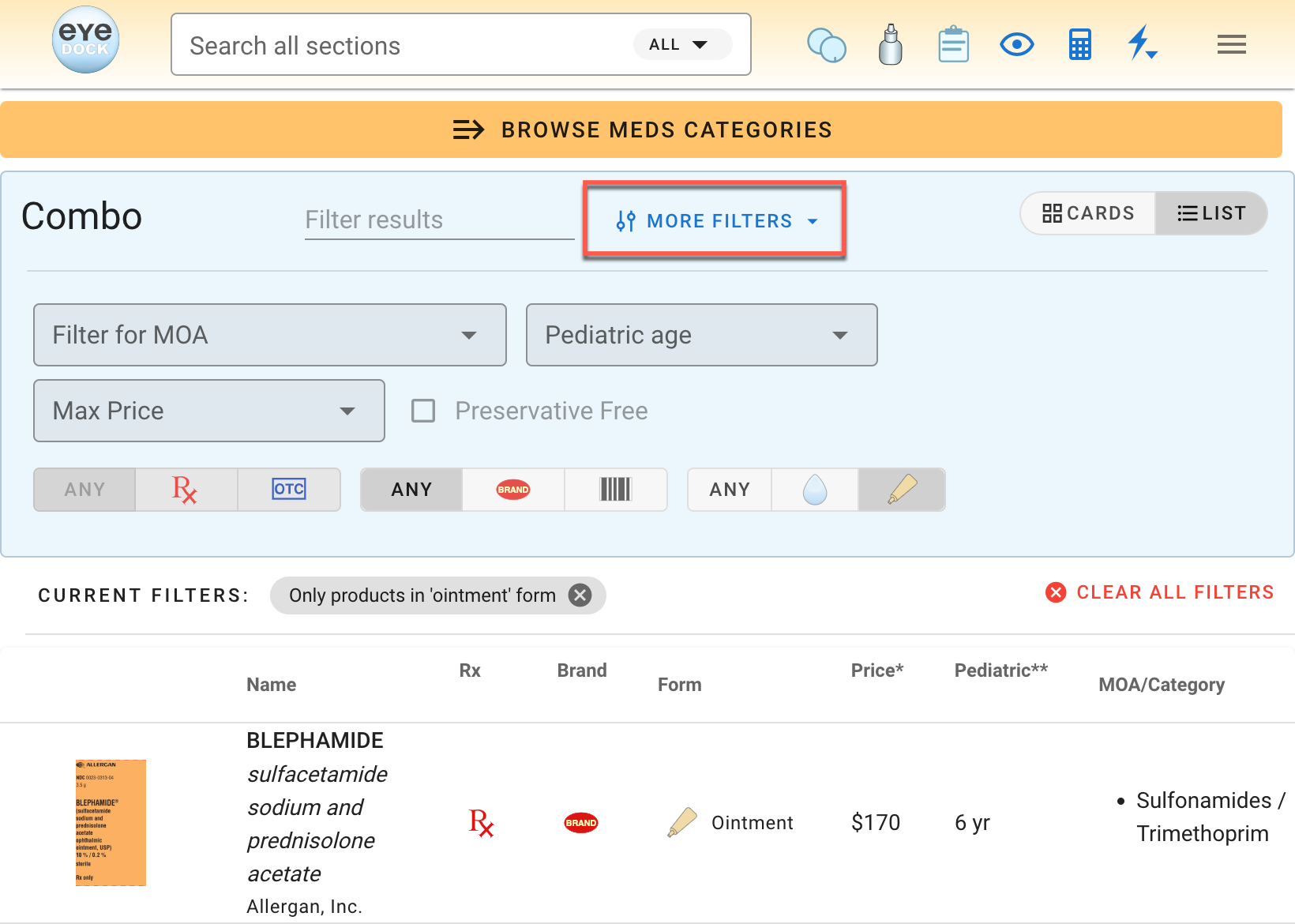Click the blue eye icon in header
This screenshot has width=1295, height=924.
(1016, 45)
